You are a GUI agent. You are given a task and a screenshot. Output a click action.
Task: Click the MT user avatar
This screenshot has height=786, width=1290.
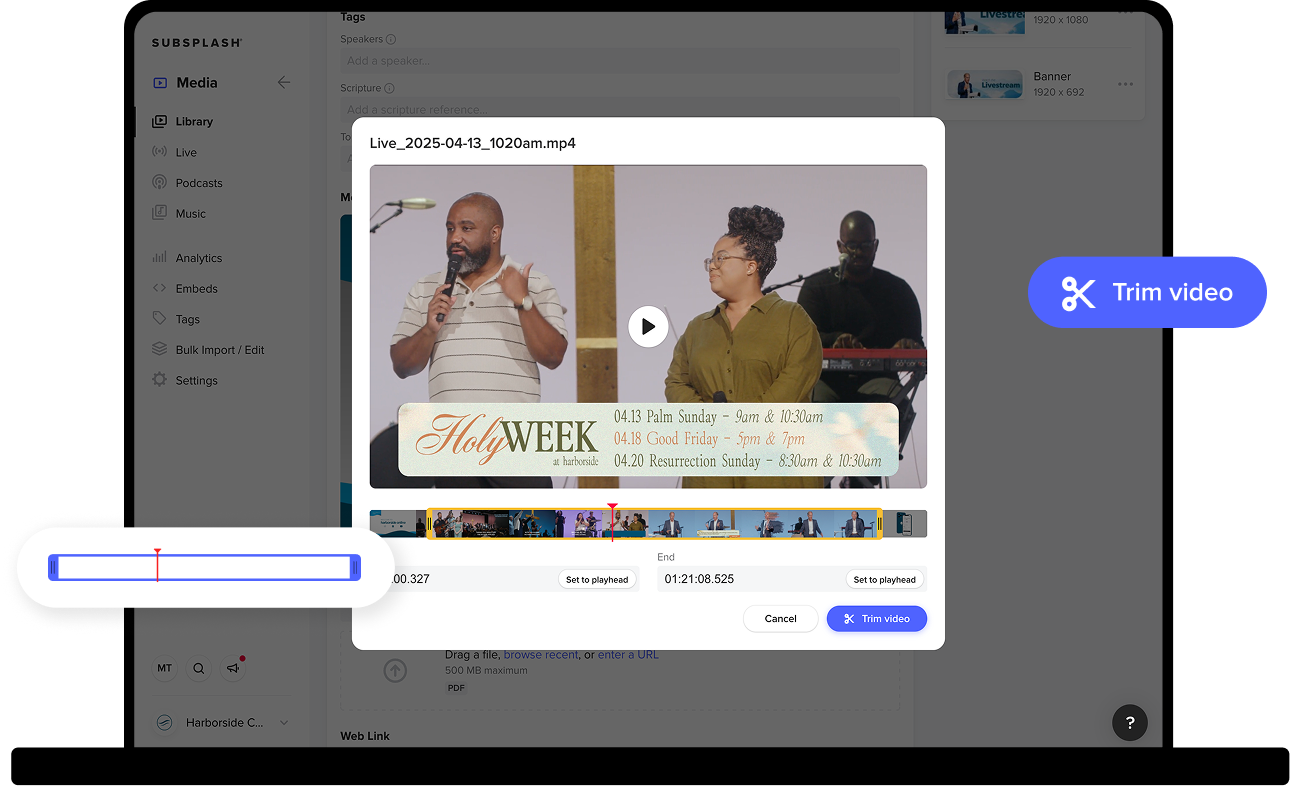pyautogui.click(x=164, y=668)
